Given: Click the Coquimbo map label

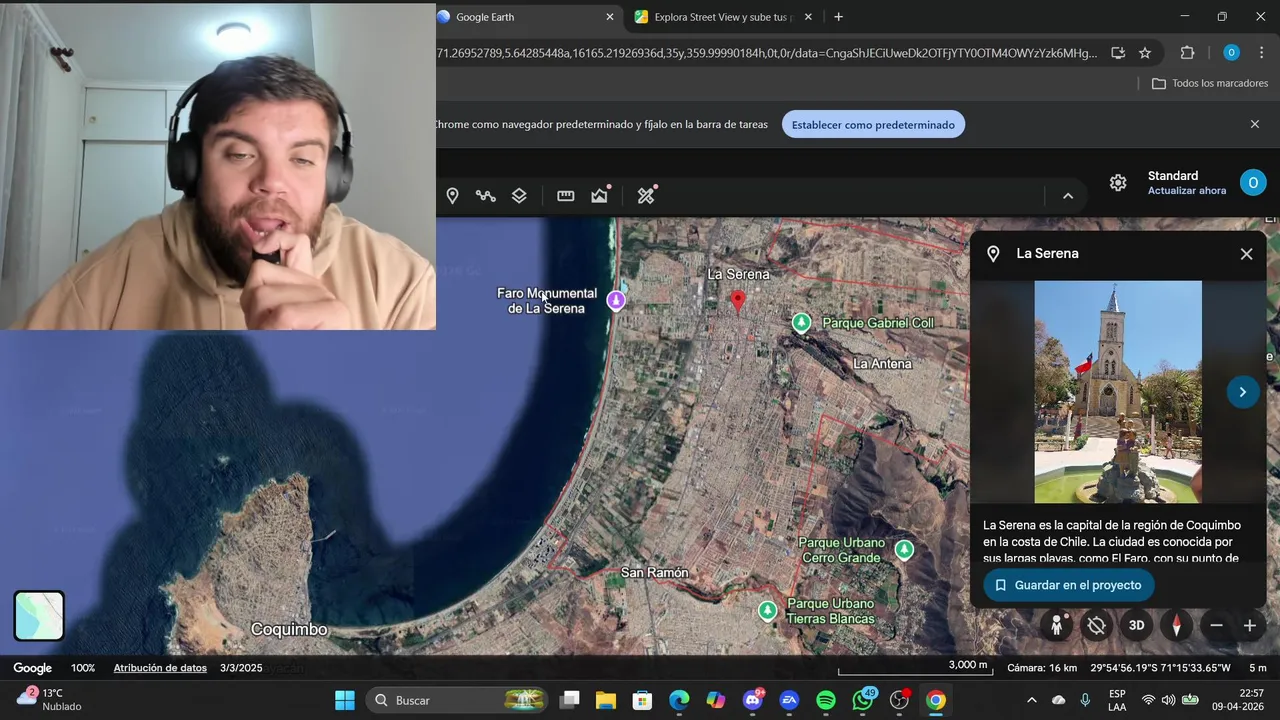Looking at the screenshot, I should pos(289,630).
